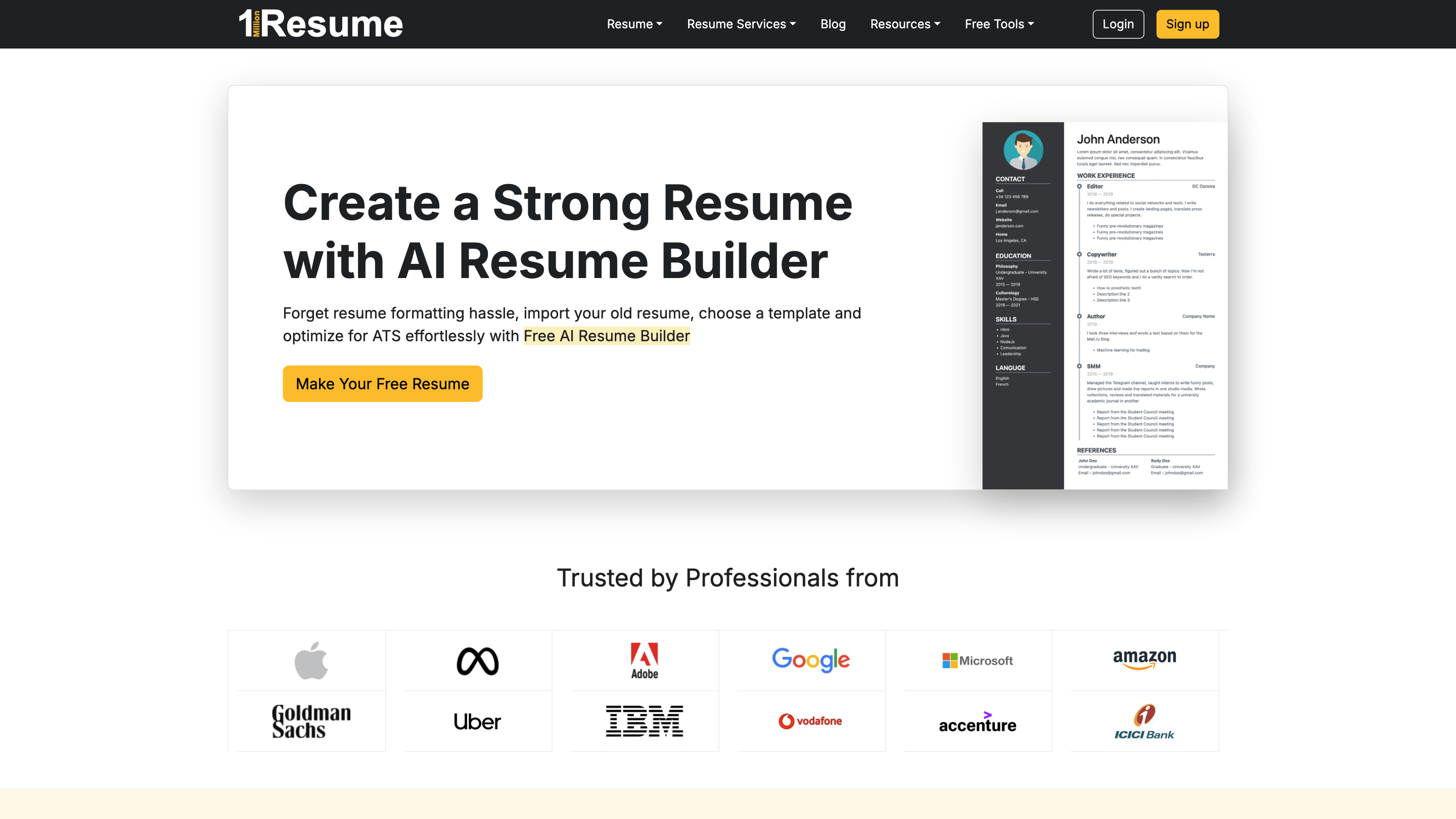Click the ICICI Bank logo
The image size is (1456, 819).
click(1144, 721)
